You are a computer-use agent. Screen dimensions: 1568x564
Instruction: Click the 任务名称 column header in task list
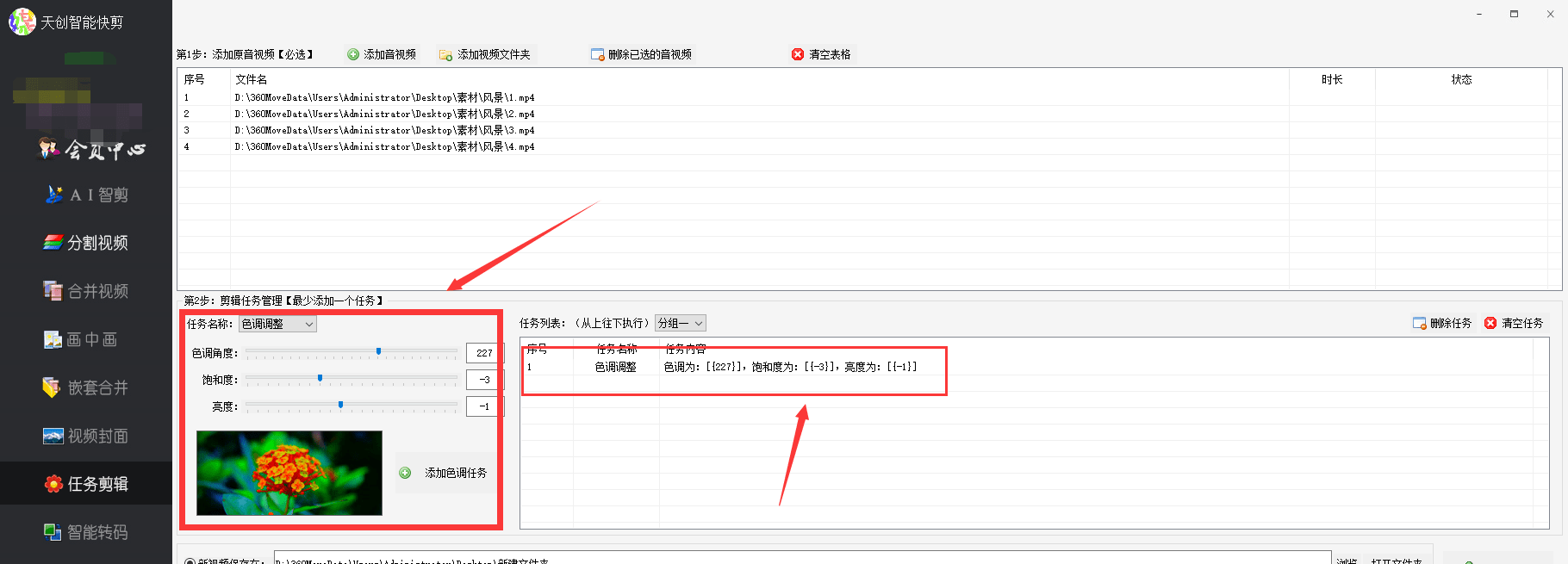tap(617, 349)
